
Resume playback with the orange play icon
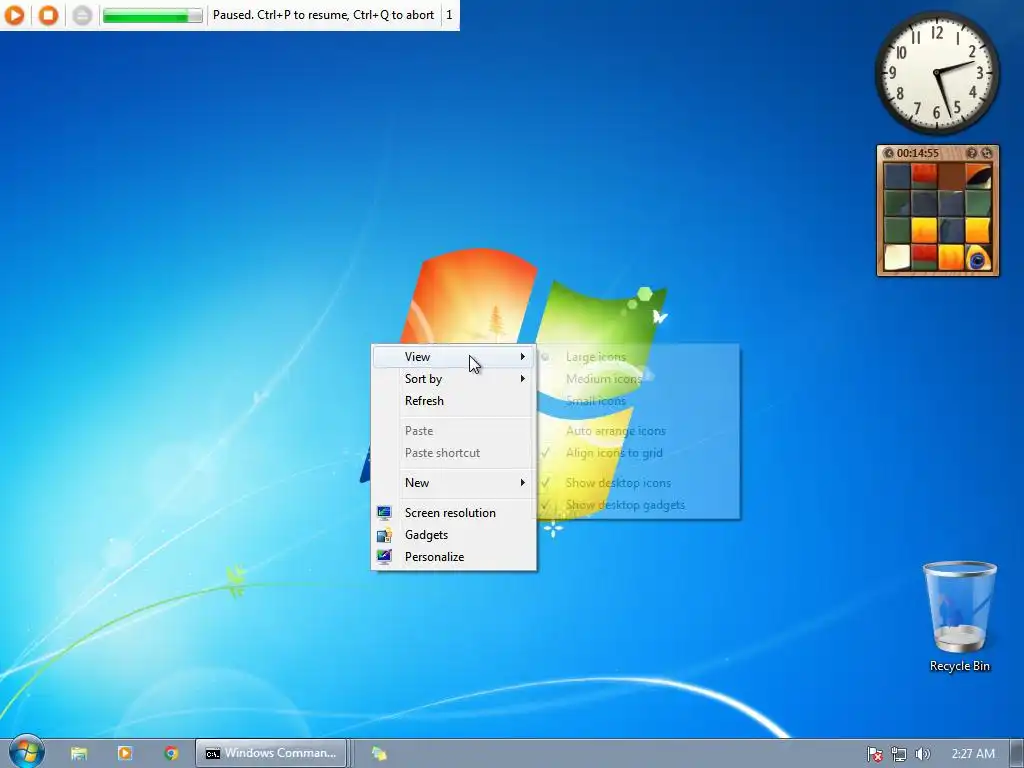(14, 14)
